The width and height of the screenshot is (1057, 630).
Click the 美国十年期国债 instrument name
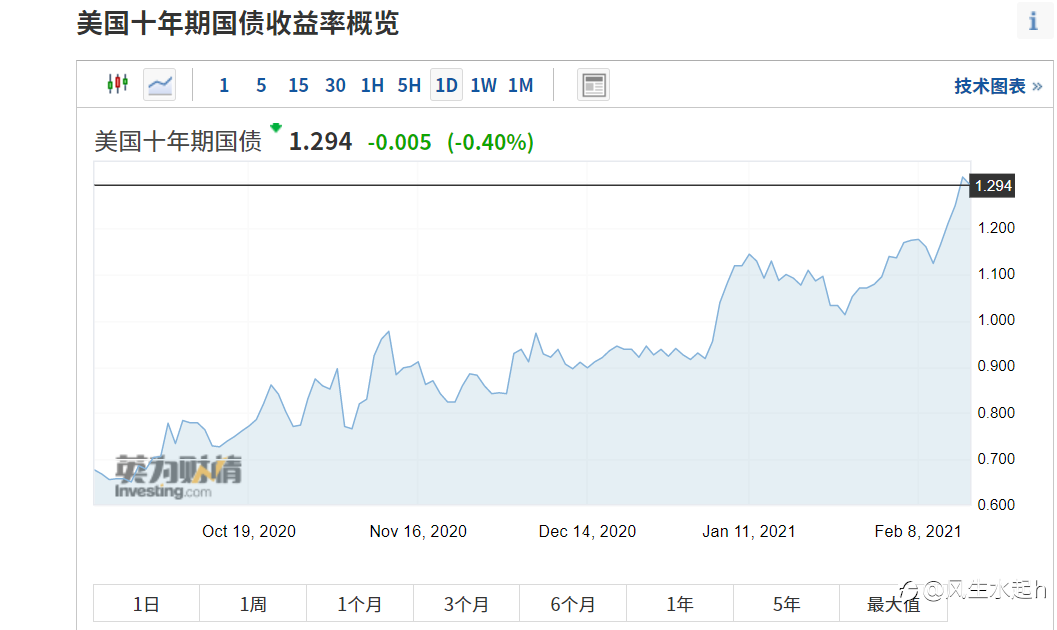click(178, 141)
